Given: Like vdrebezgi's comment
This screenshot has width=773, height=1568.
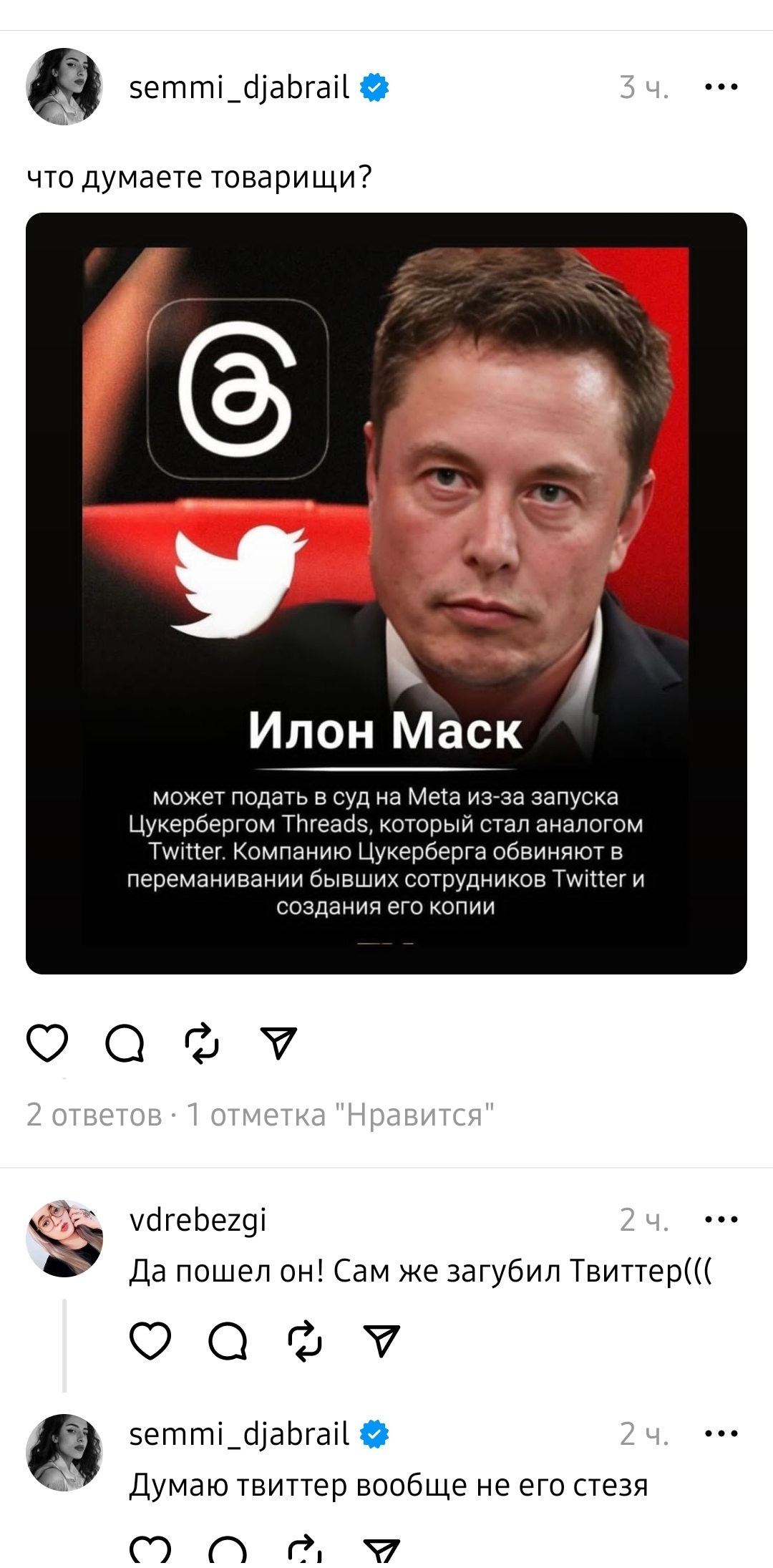Looking at the screenshot, I should 150,1340.
